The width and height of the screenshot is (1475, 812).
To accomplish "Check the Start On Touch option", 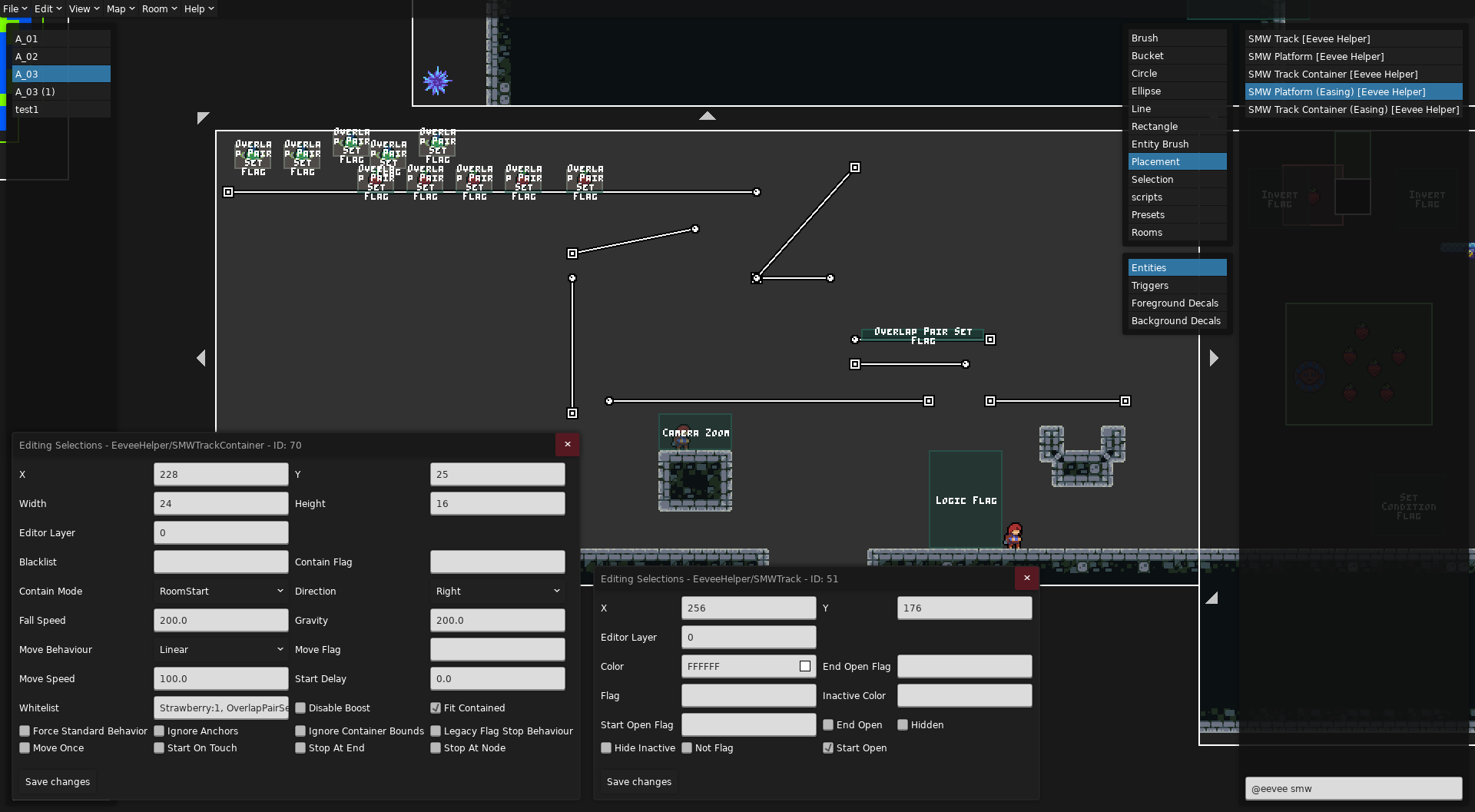I will 159,748.
